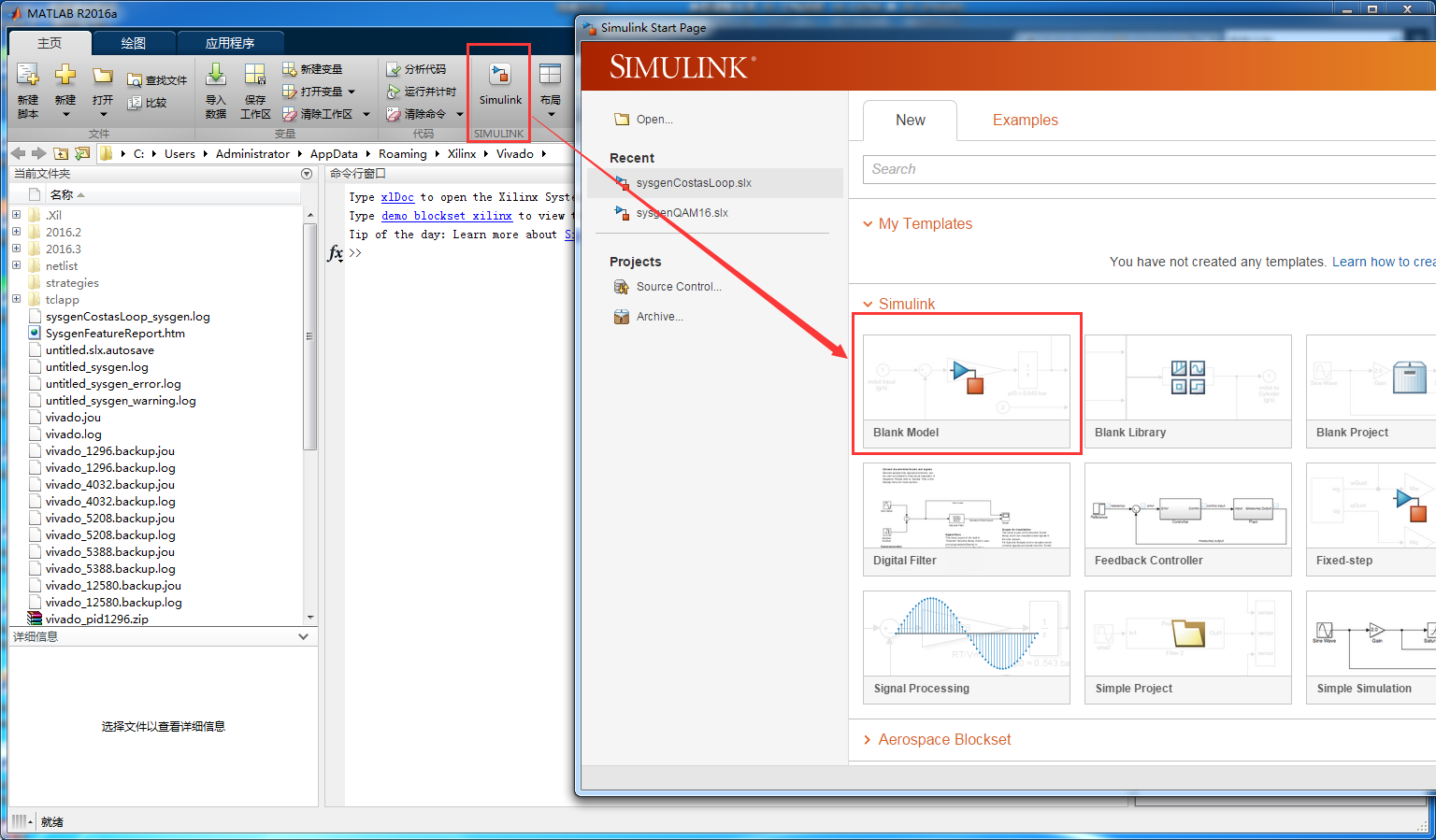Select the Blank Model template thumbnail
Image resolution: width=1436 pixels, height=840 pixels.
(966, 379)
